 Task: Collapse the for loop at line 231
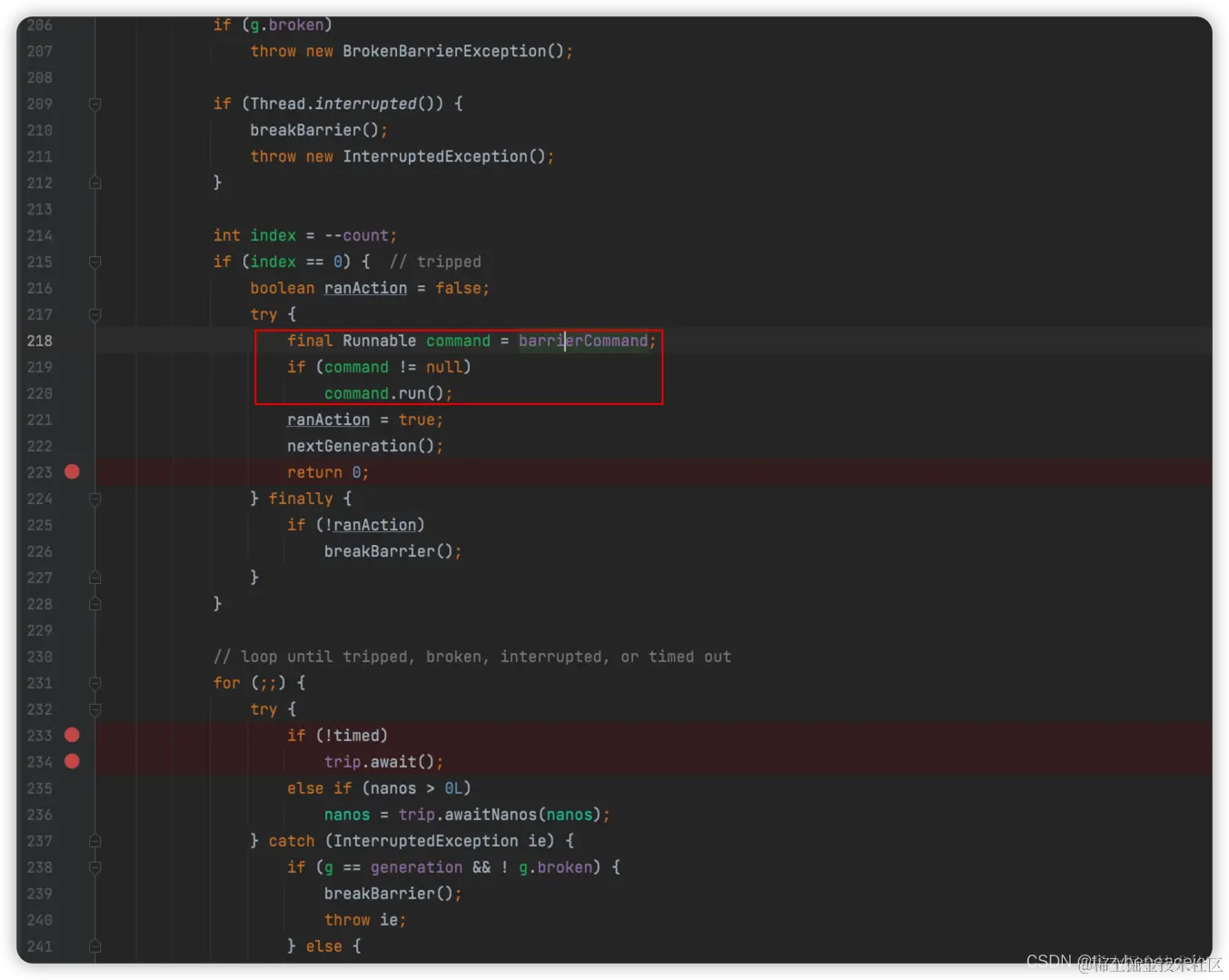click(x=94, y=683)
